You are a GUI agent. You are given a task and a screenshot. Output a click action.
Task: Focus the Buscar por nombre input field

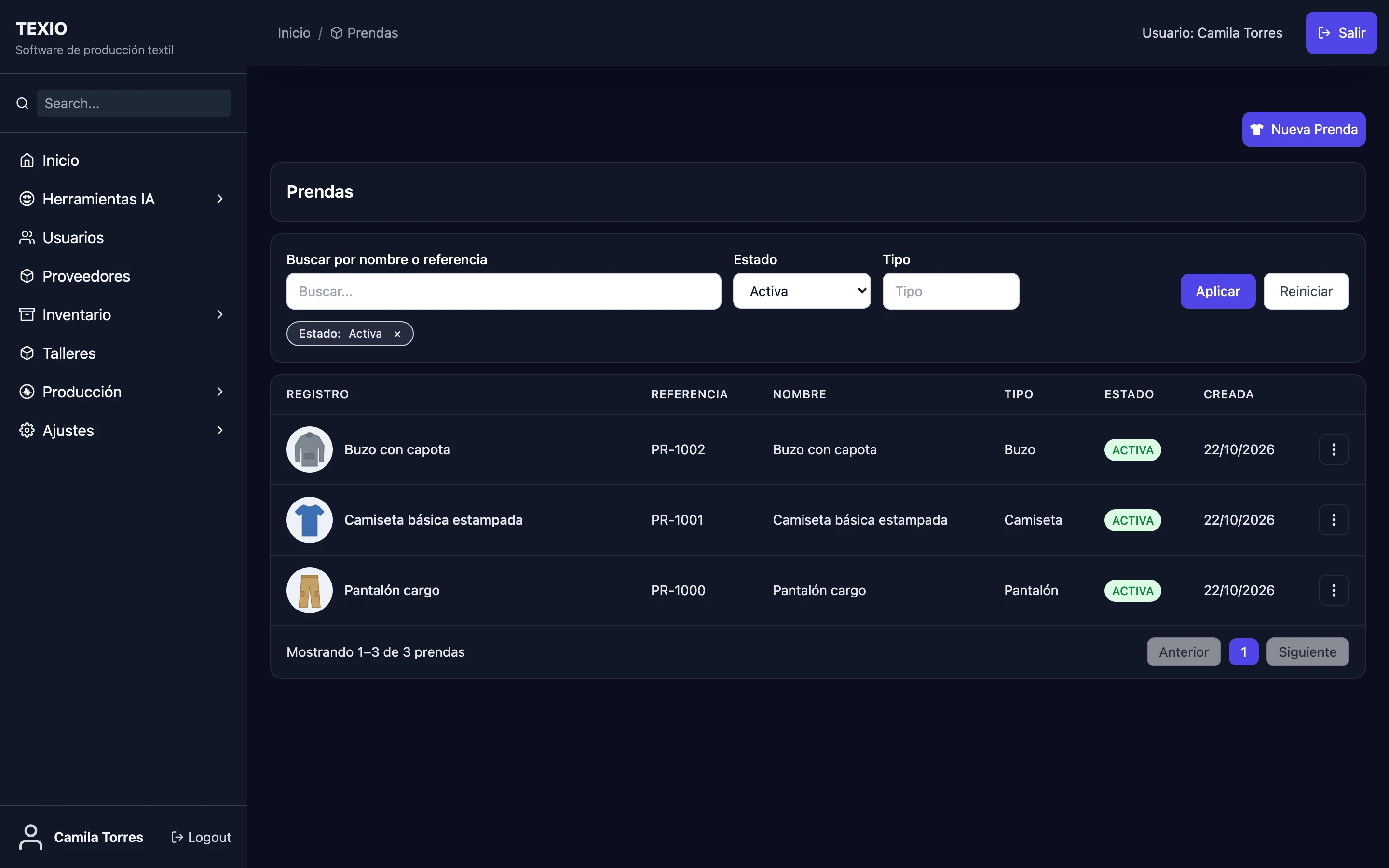pos(504,291)
